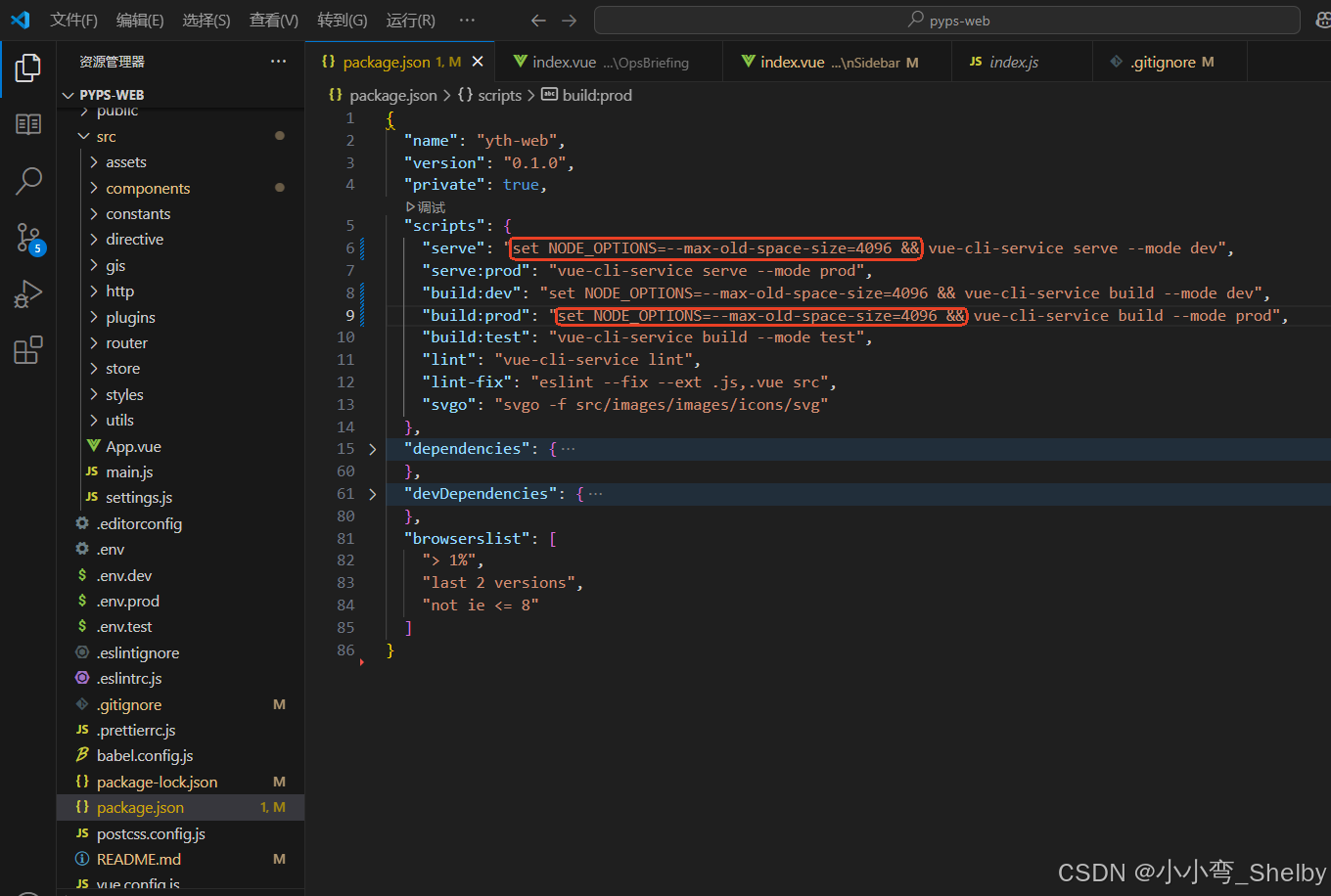Click scripts in the breadcrumb bar
The image size is (1331, 896).
(499, 95)
